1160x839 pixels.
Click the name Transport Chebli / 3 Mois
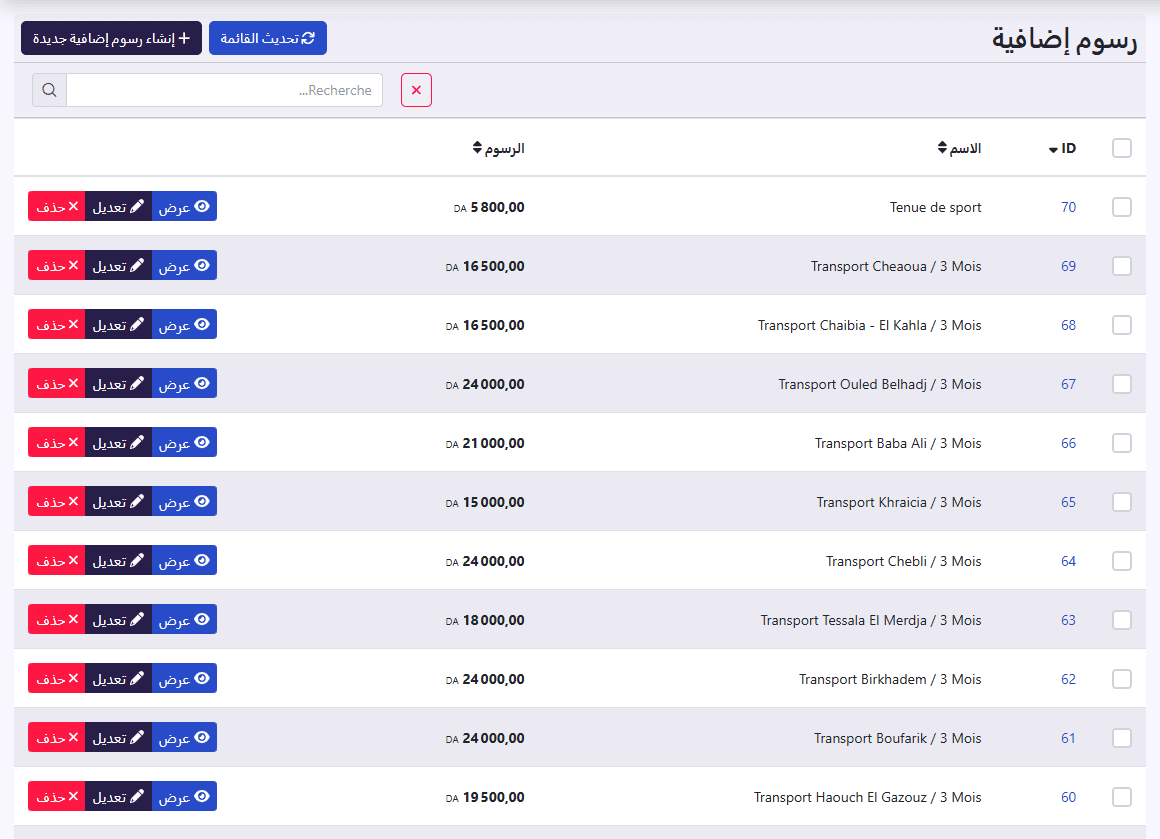click(x=903, y=562)
